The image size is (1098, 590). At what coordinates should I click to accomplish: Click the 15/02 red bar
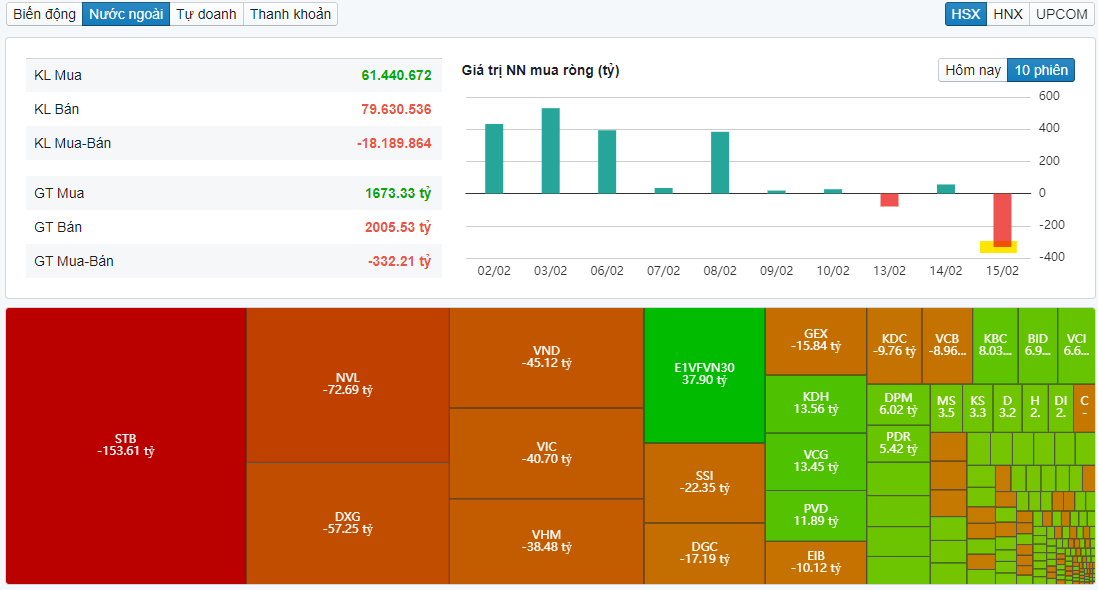[x=1002, y=220]
